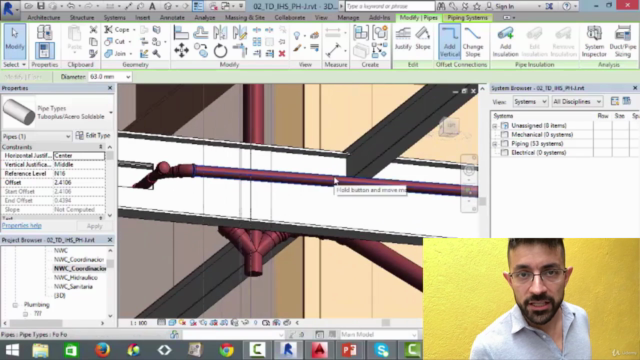Expand the Select panel dropdown
640x360 pixels.
[x=14, y=64]
